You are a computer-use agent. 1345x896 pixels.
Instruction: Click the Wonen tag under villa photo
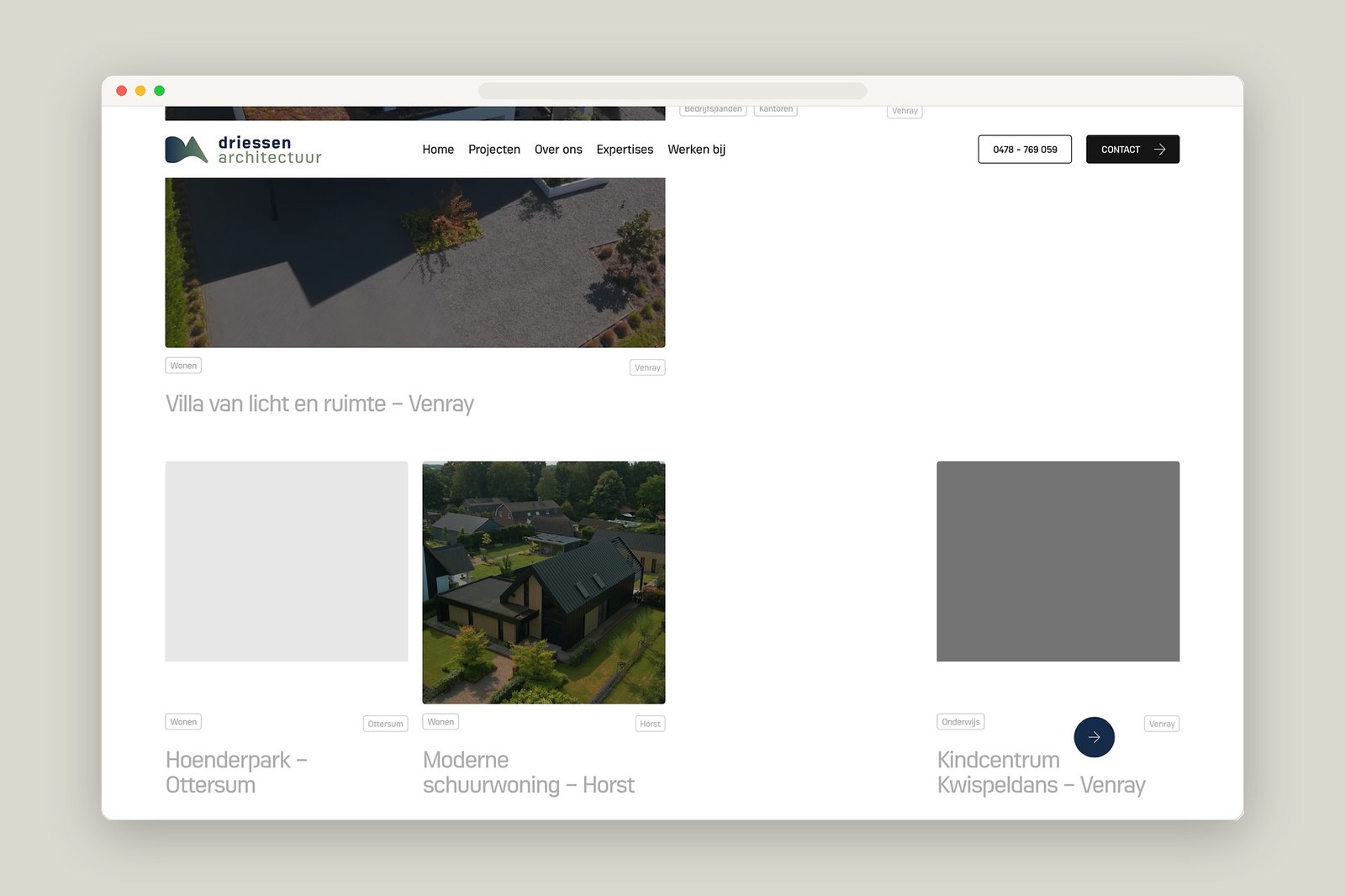[x=183, y=366]
